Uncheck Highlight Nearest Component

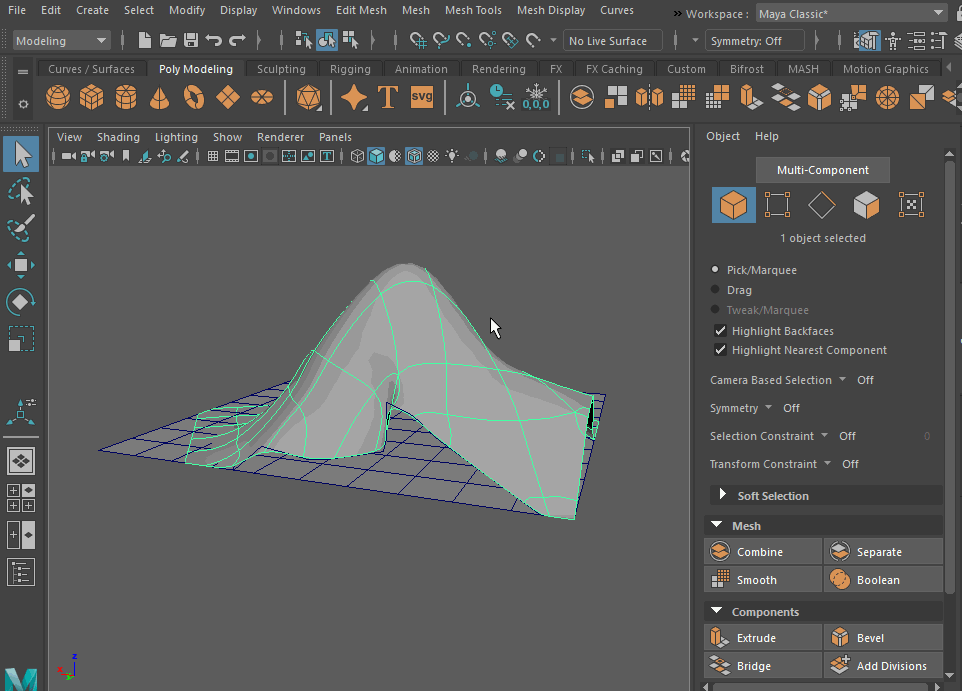pyautogui.click(x=720, y=350)
